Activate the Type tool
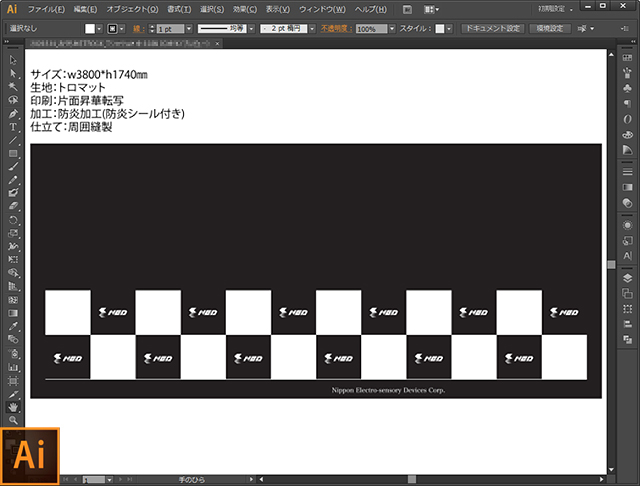 (13, 127)
